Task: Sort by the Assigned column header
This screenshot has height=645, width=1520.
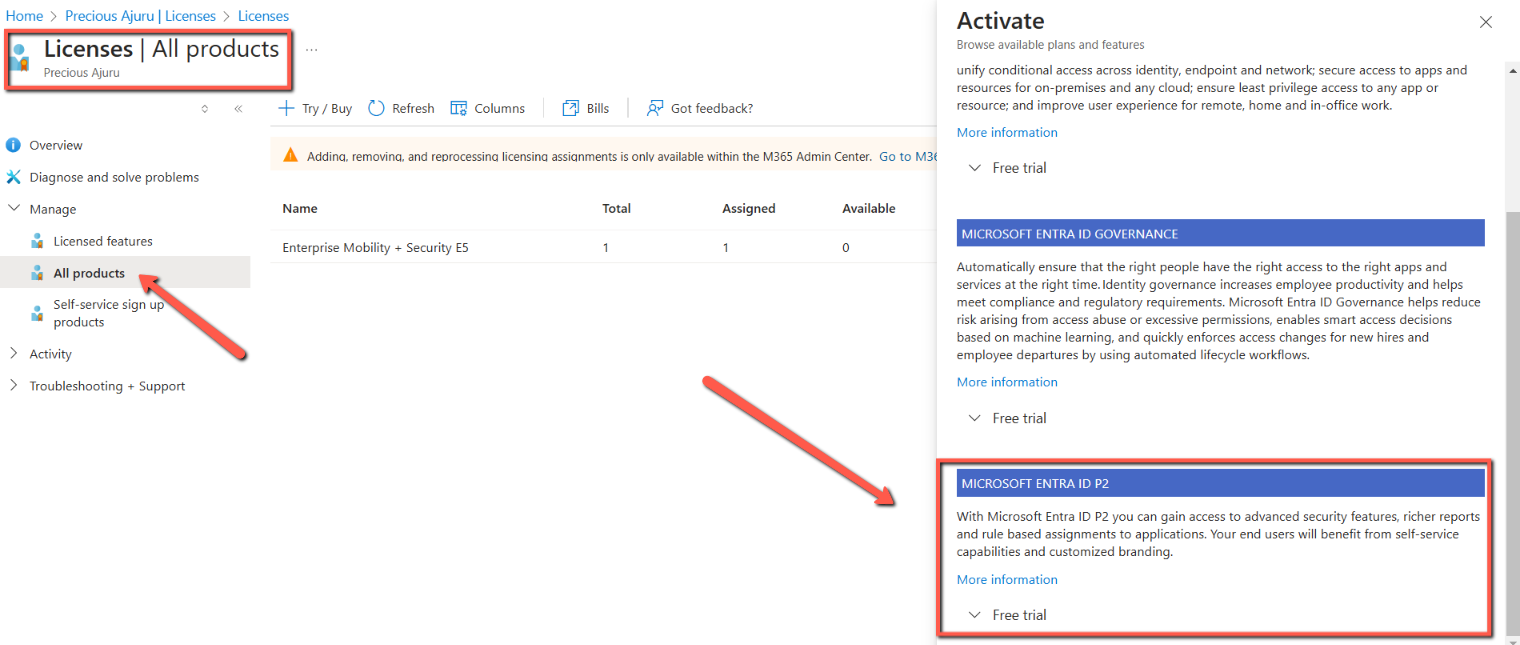Action: coord(749,208)
